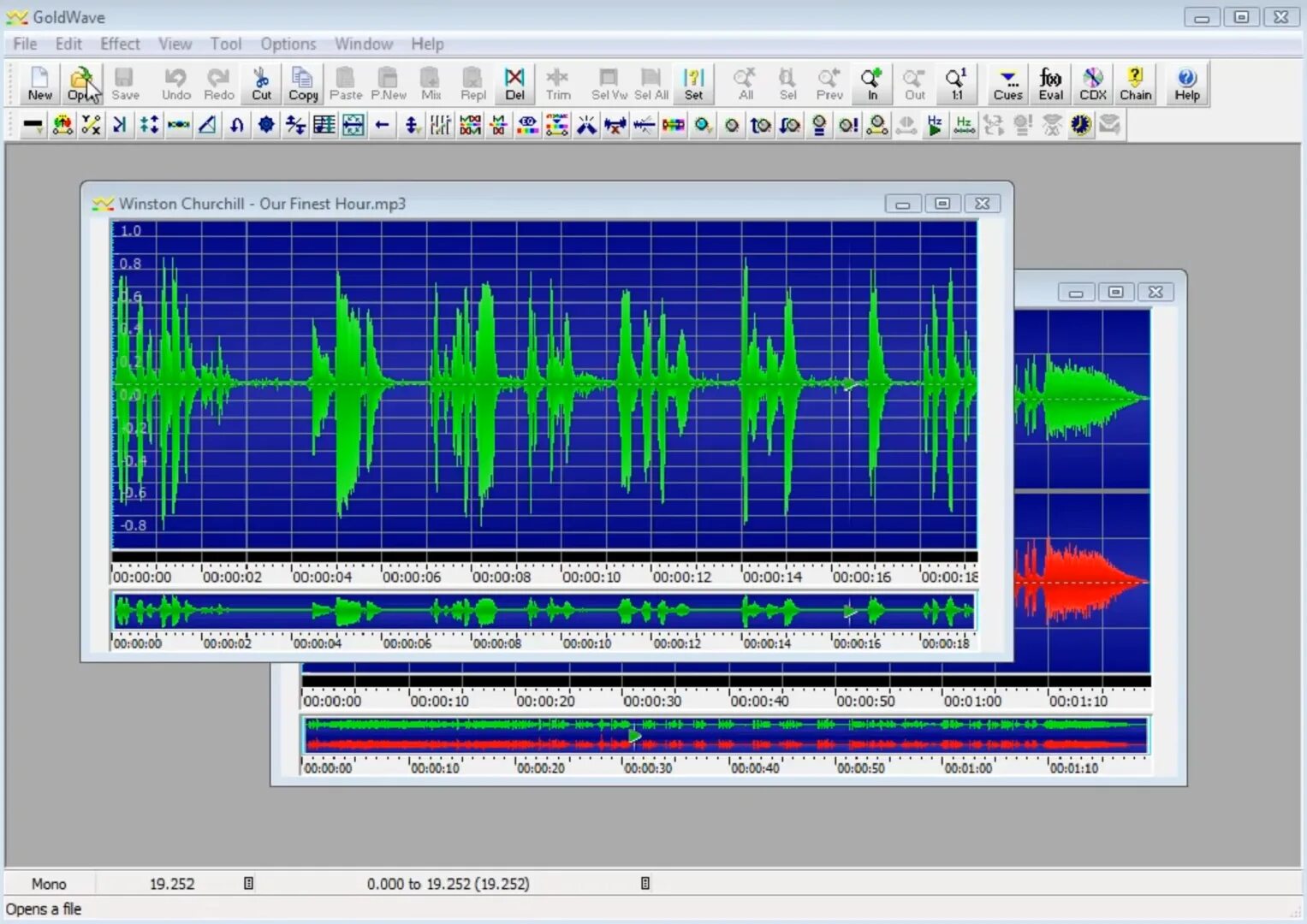Toggle the Sel All selection

tap(651, 83)
